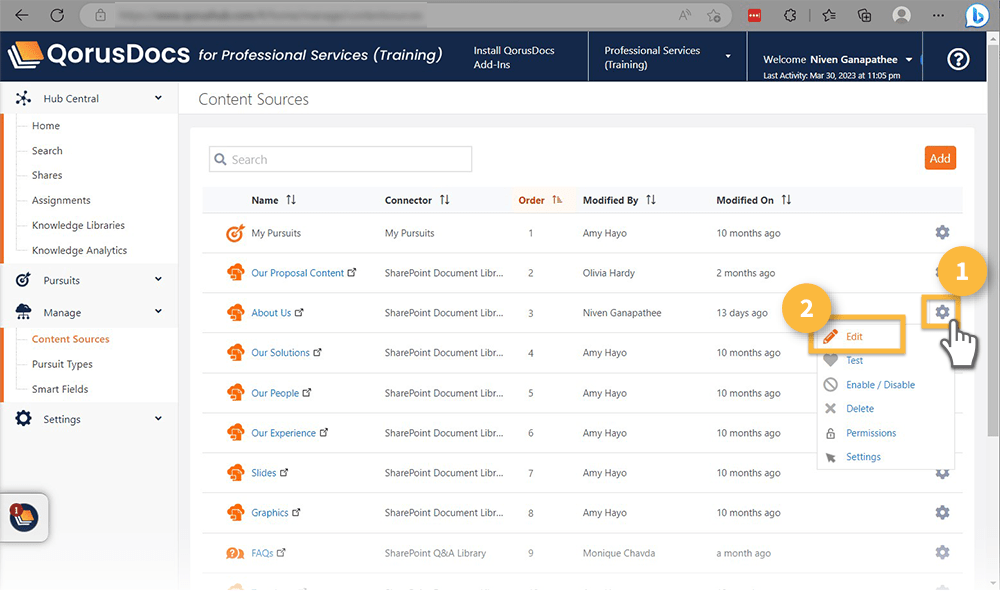The image size is (1000, 608).
Task: Open Assignments in the sidebar
Action: point(61,200)
